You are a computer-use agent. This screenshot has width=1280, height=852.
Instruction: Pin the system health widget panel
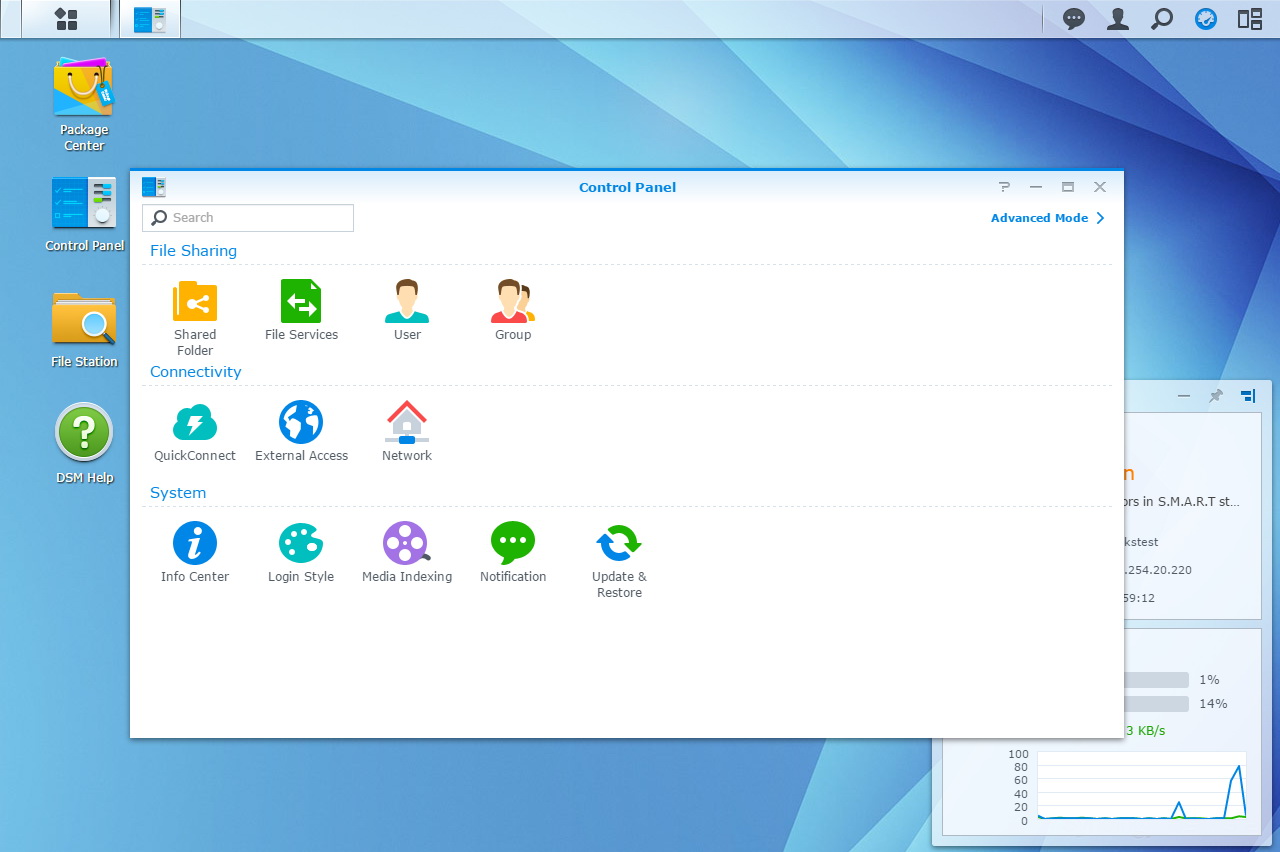pyautogui.click(x=1215, y=396)
